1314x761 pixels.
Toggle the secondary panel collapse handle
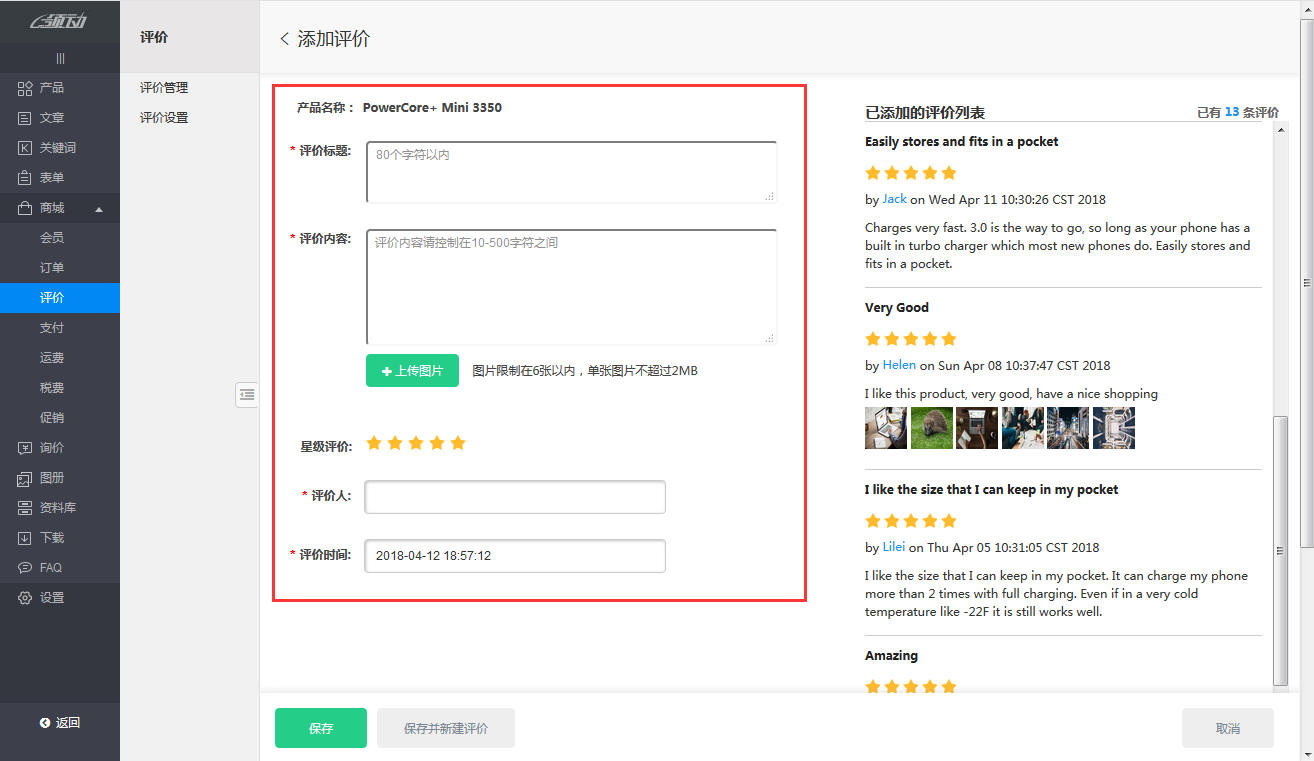tap(247, 395)
